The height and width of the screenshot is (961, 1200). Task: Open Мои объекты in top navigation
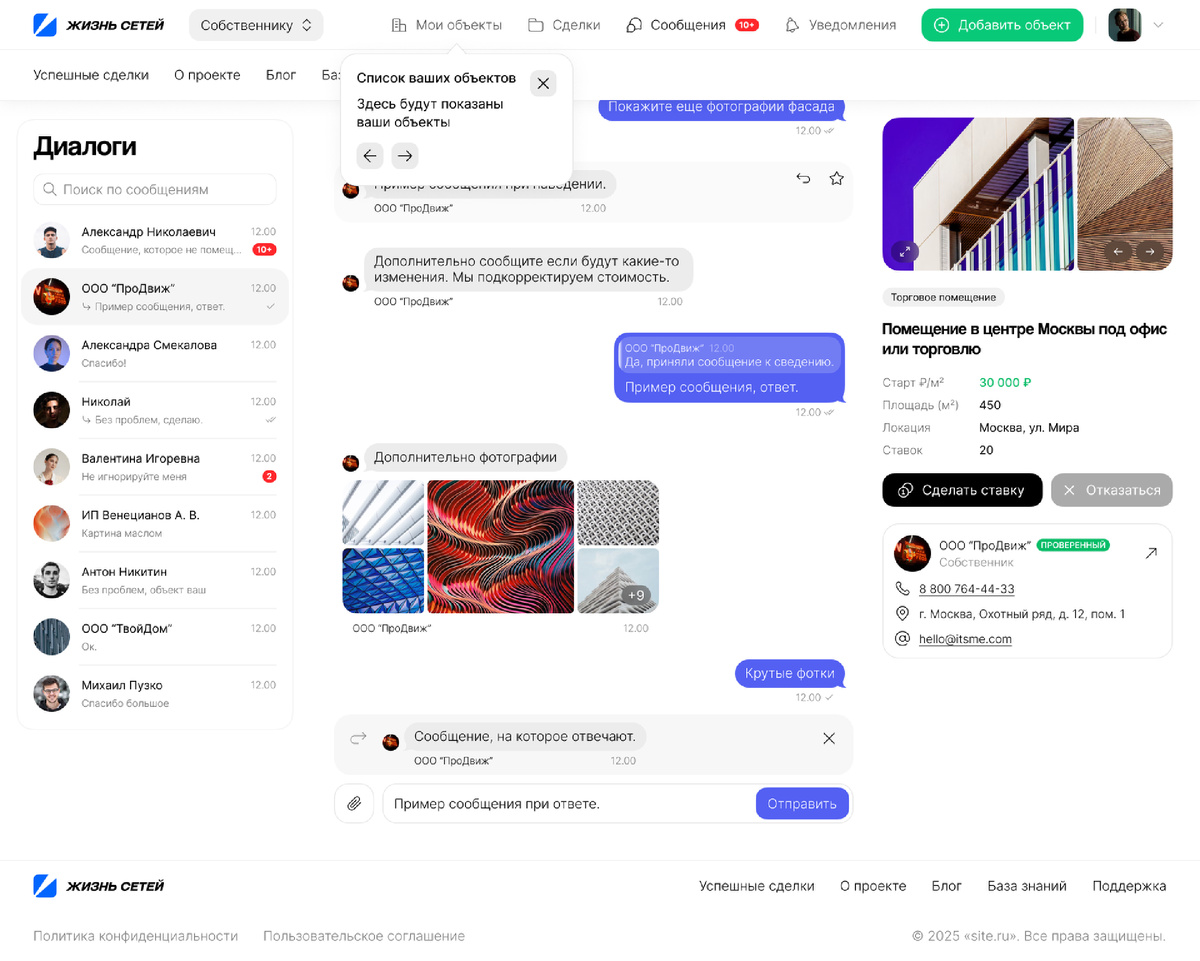446,25
